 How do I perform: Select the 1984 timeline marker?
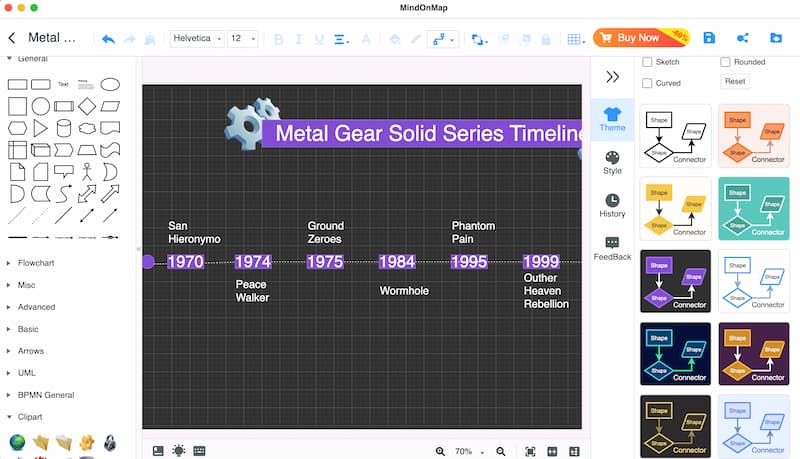[397, 262]
